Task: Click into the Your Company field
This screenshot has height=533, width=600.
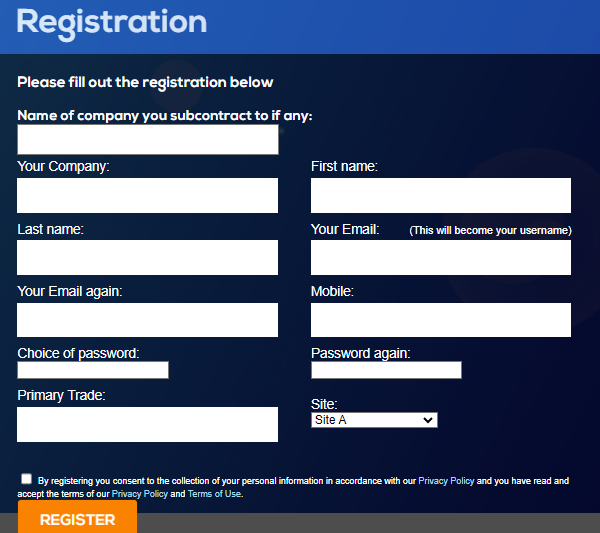Action: pos(147,196)
